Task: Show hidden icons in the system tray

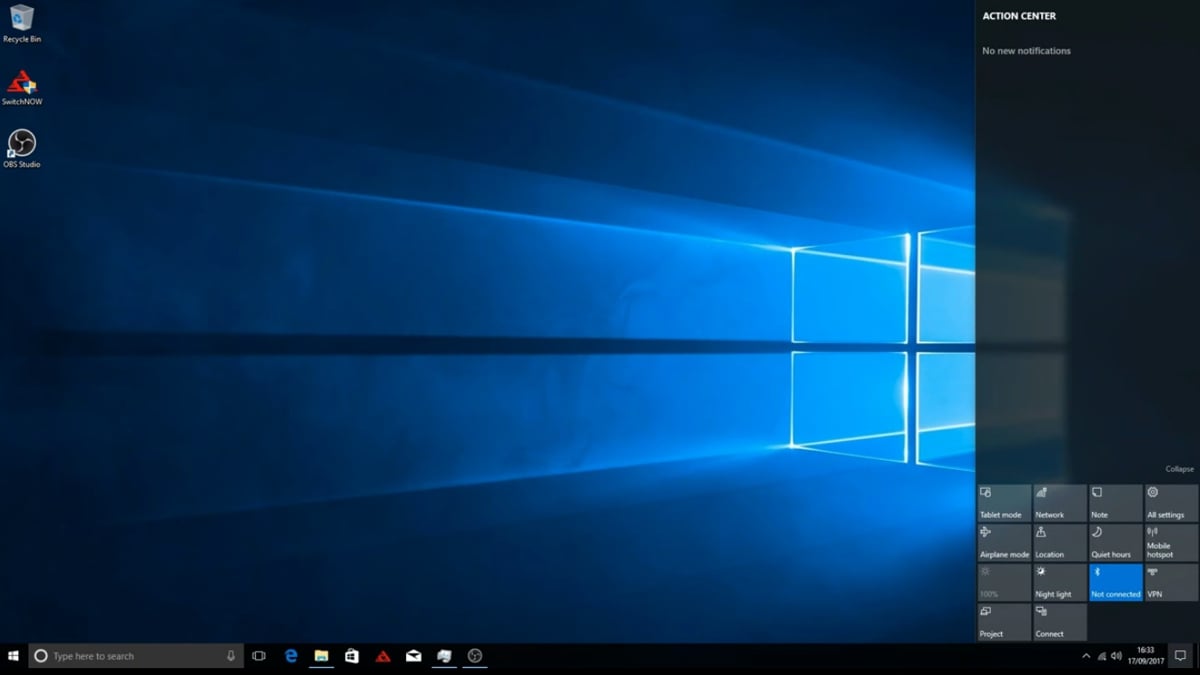Action: 1085,656
